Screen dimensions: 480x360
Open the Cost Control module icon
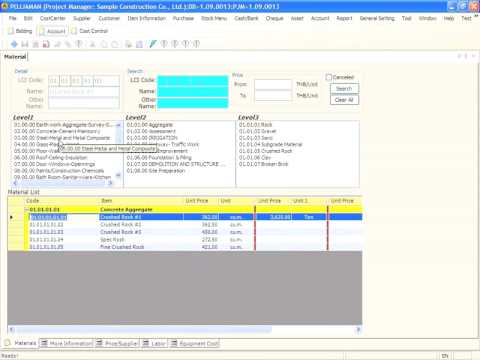[74, 31]
